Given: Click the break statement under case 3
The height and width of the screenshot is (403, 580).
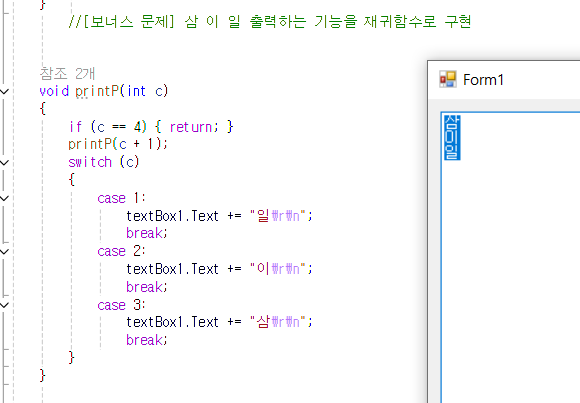Looking at the screenshot, I should [x=147, y=340].
